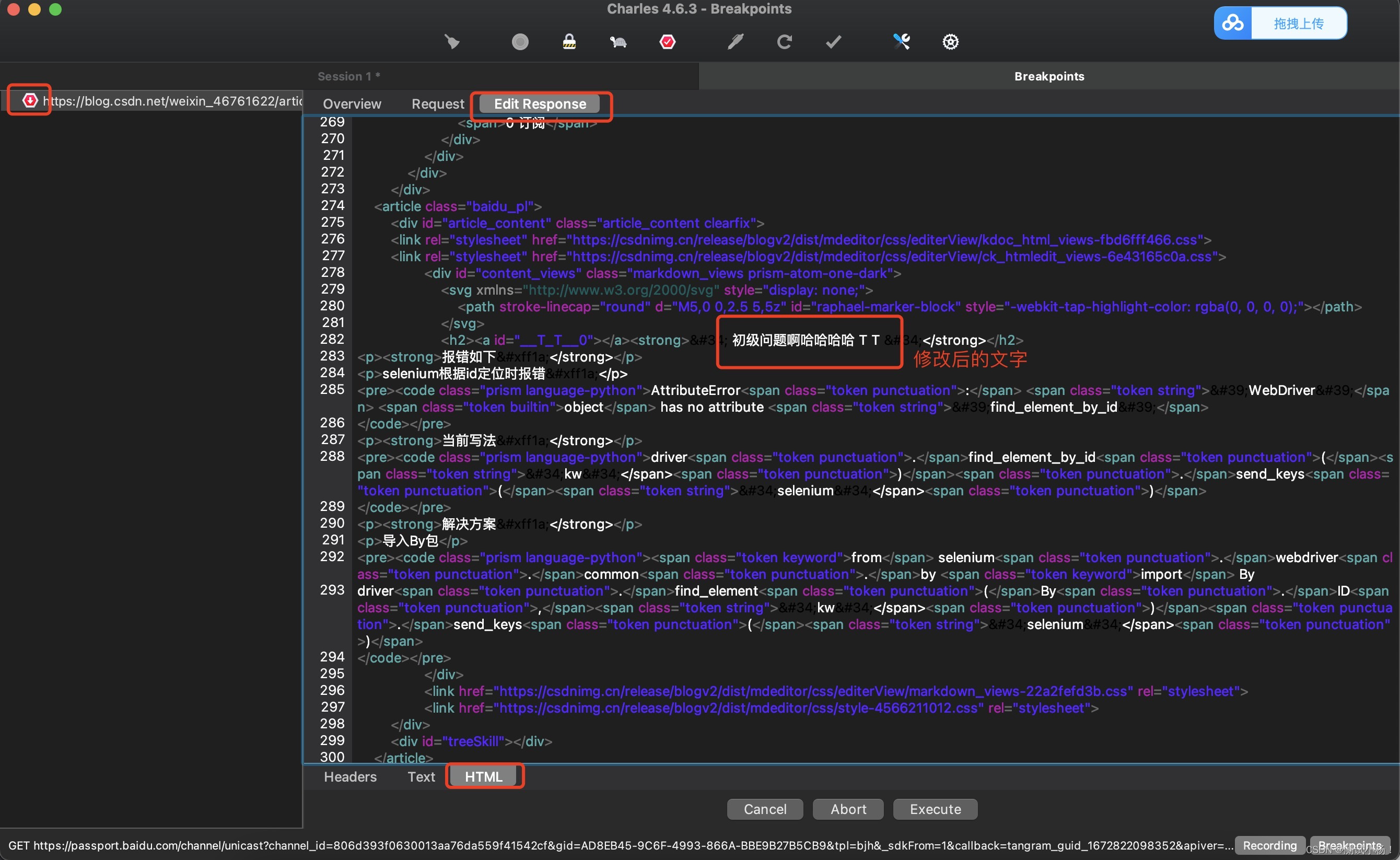Click AttributeError text on line 285

(x=695, y=390)
